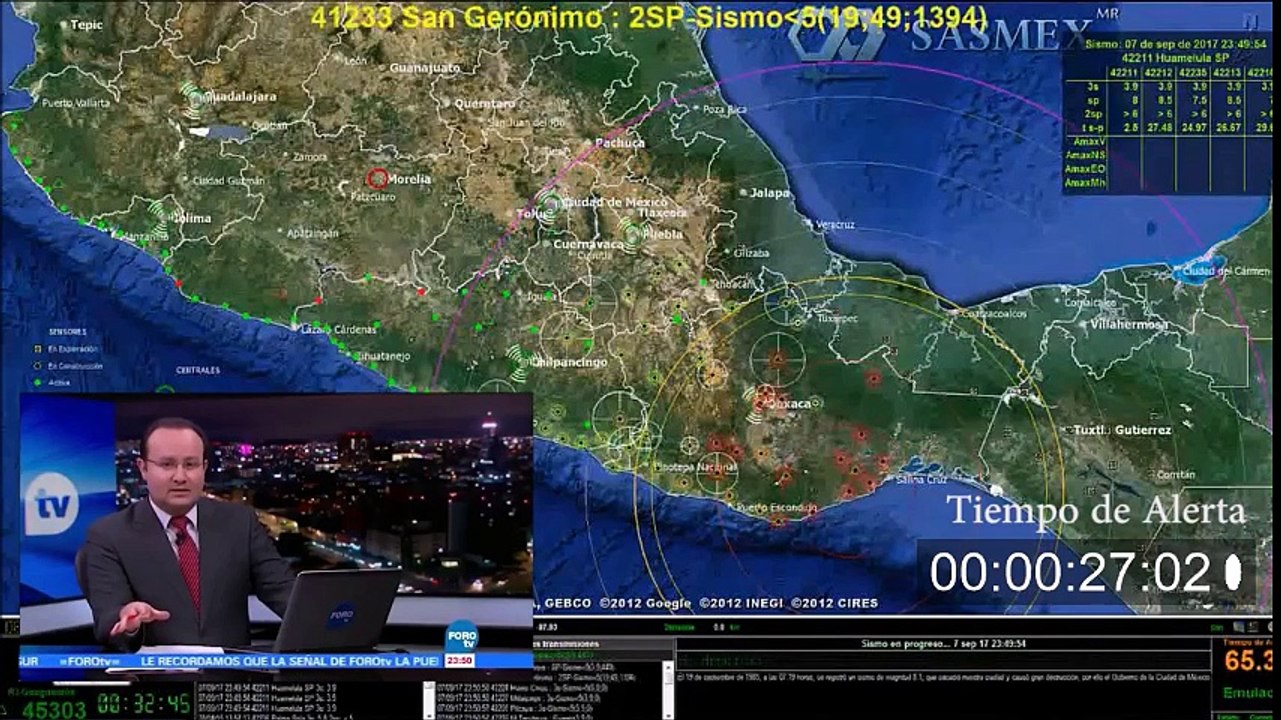This screenshot has width=1281, height=720.
Task: Click station column header 42211
Action: (1125, 72)
